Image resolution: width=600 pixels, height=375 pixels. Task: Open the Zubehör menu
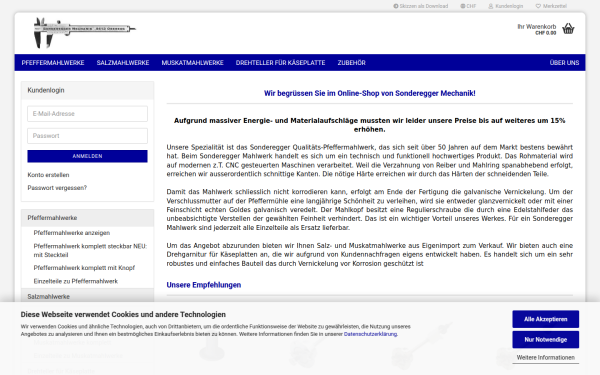[x=351, y=63]
